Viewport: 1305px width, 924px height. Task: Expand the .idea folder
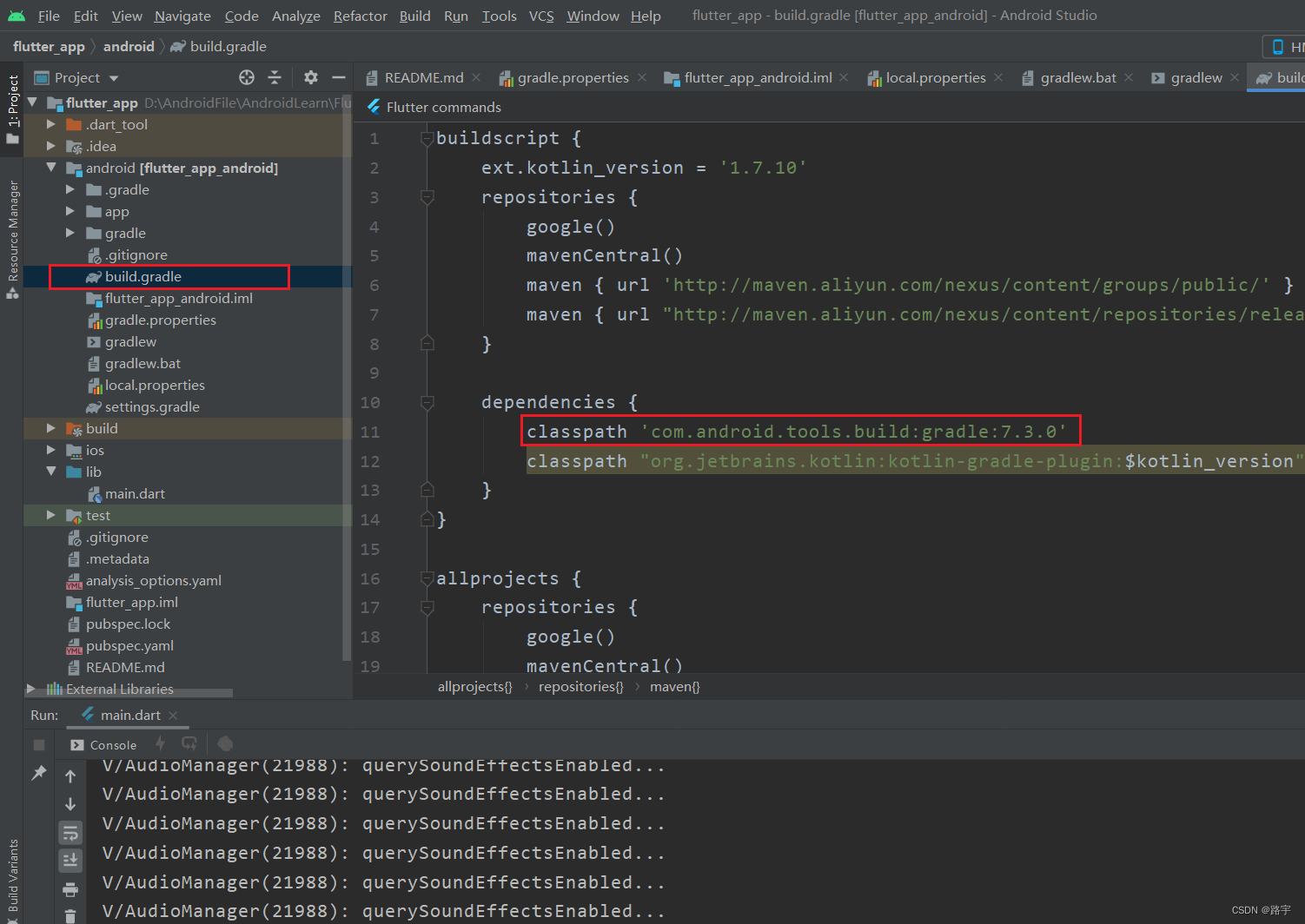(51, 146)
